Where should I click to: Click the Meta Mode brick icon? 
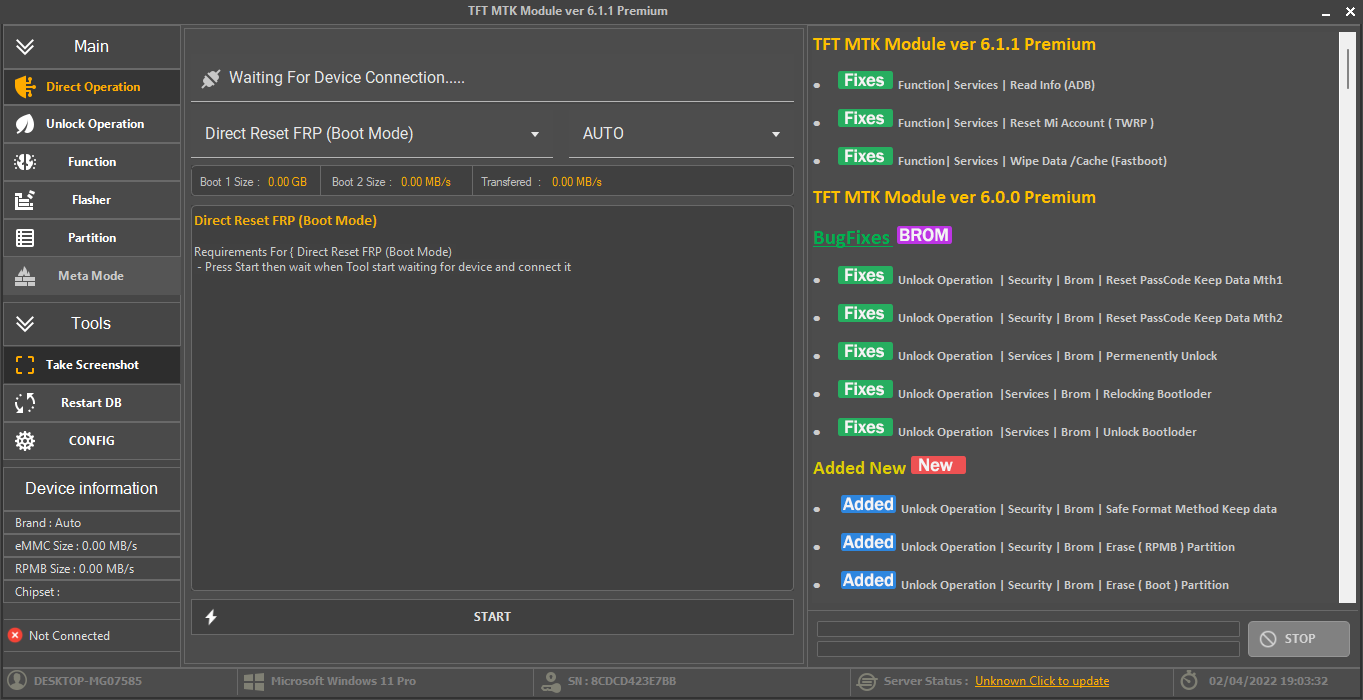pyautogui.click(x=25, y=276)
